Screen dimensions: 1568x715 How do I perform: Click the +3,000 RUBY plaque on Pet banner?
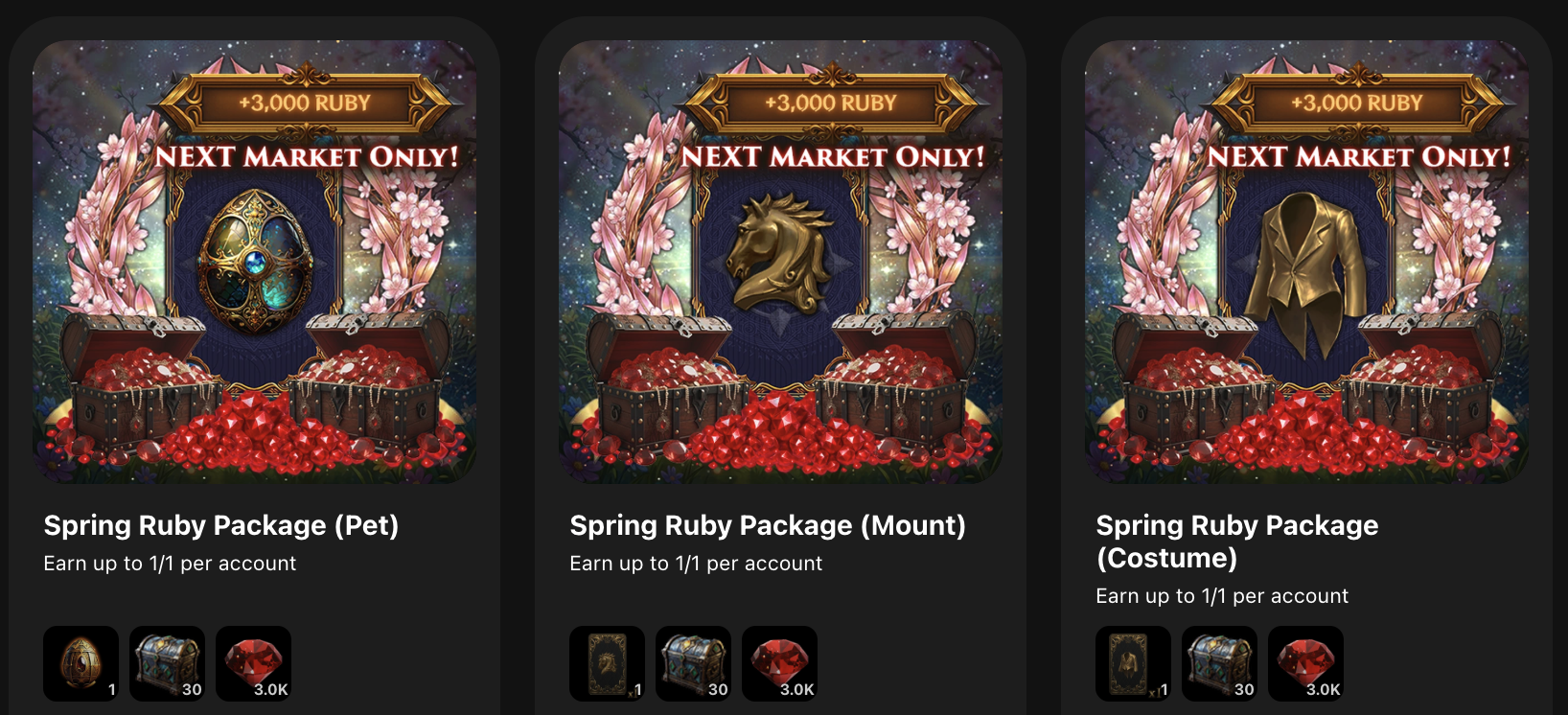[305, 103]
